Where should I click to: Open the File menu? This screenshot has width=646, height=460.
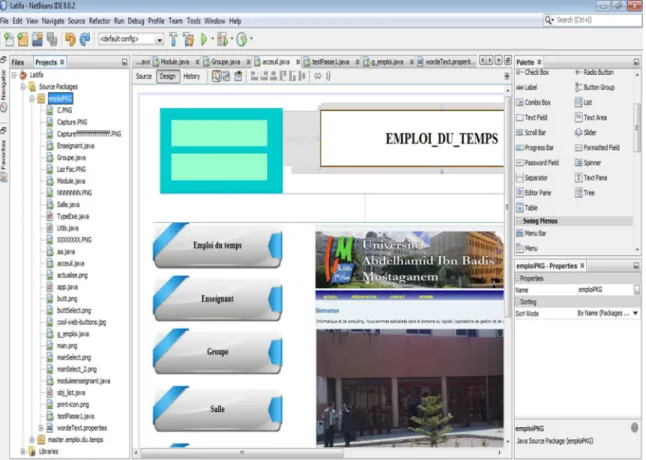[x=5, y=21]
